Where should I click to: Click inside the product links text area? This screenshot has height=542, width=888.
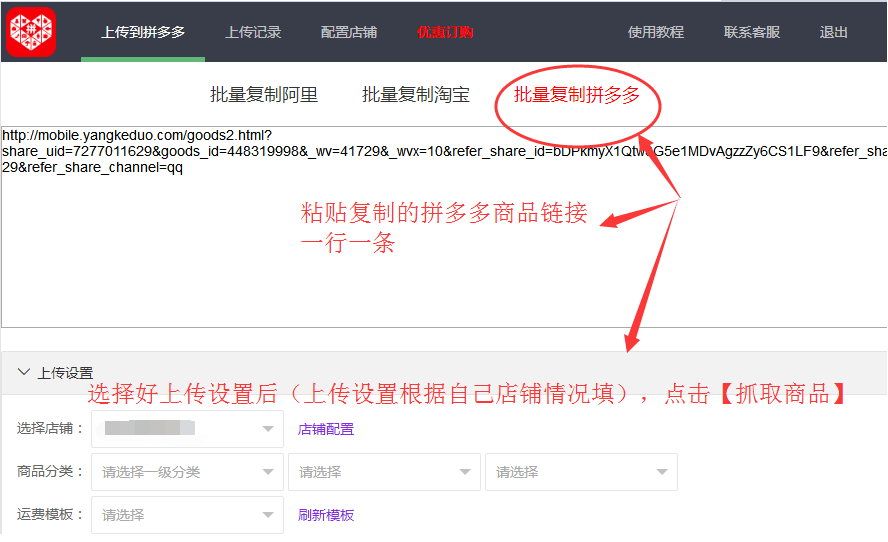(x=444, y=227)
